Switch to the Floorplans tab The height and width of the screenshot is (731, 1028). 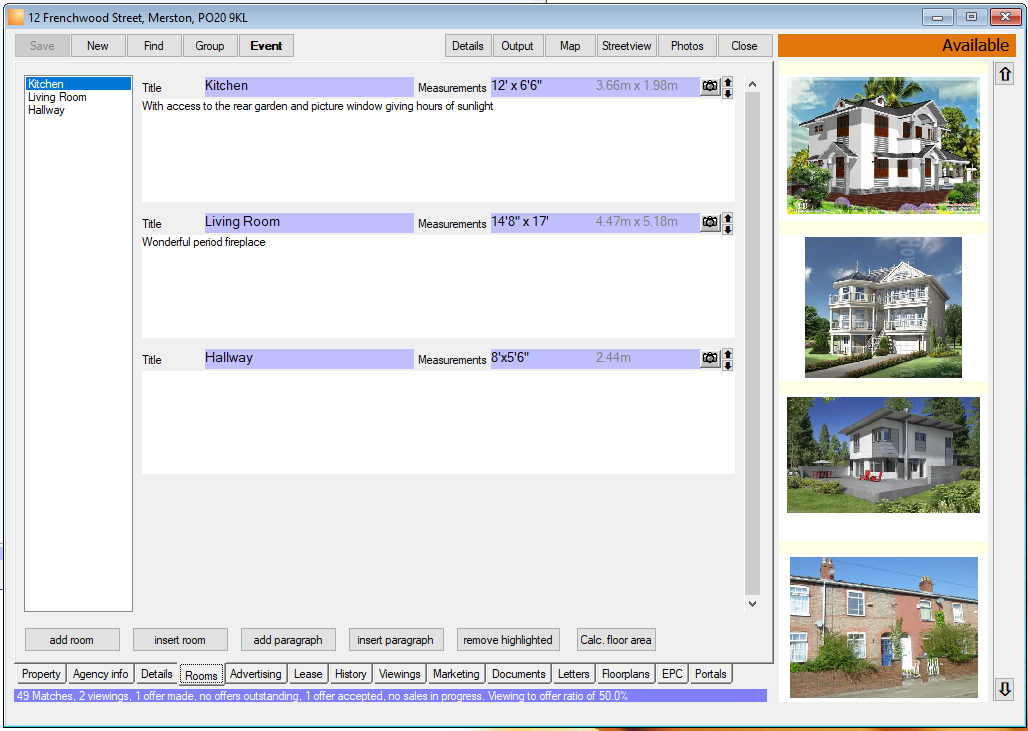point(625,674)
